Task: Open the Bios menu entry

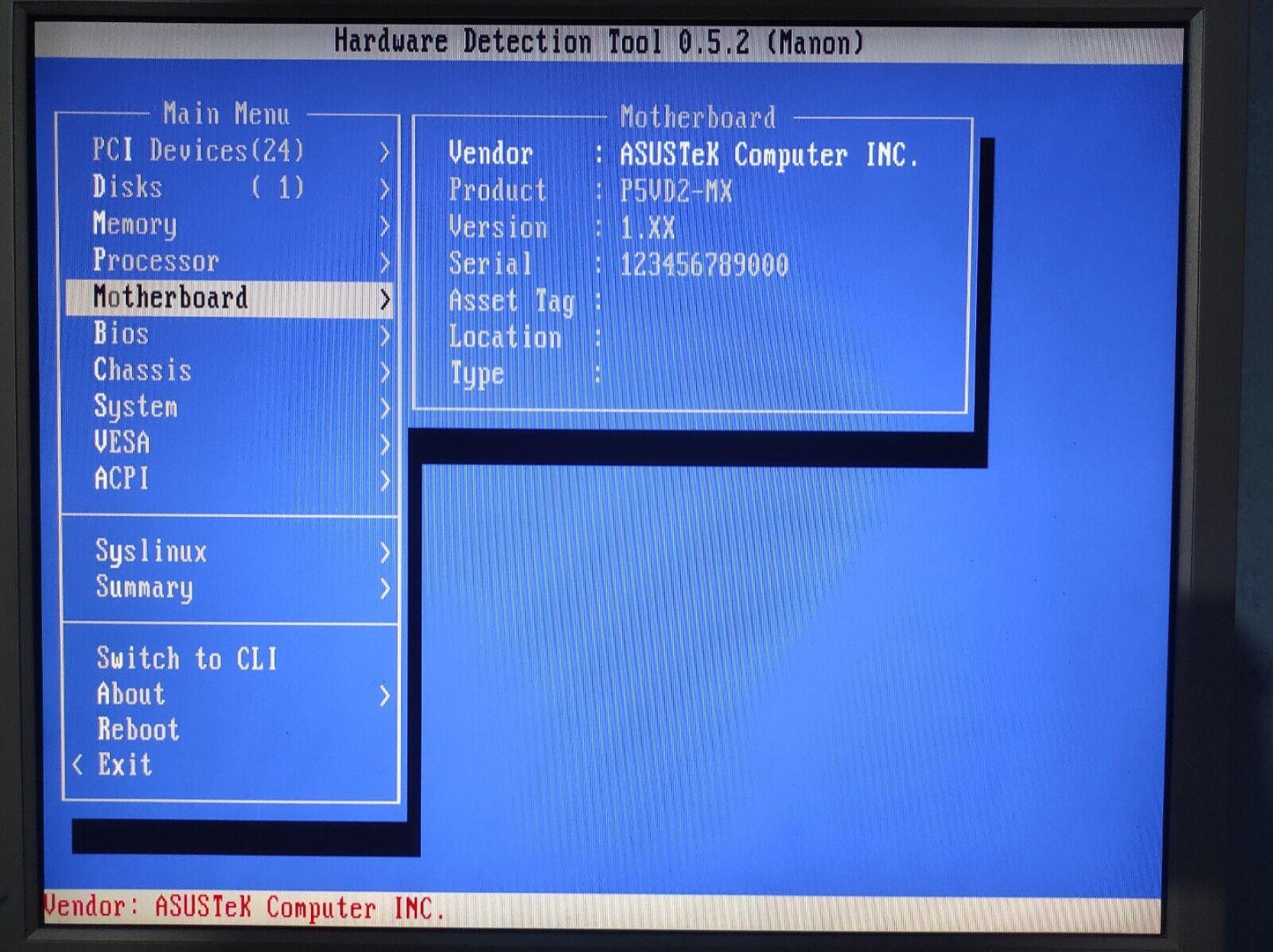Action: pos(122,334)
